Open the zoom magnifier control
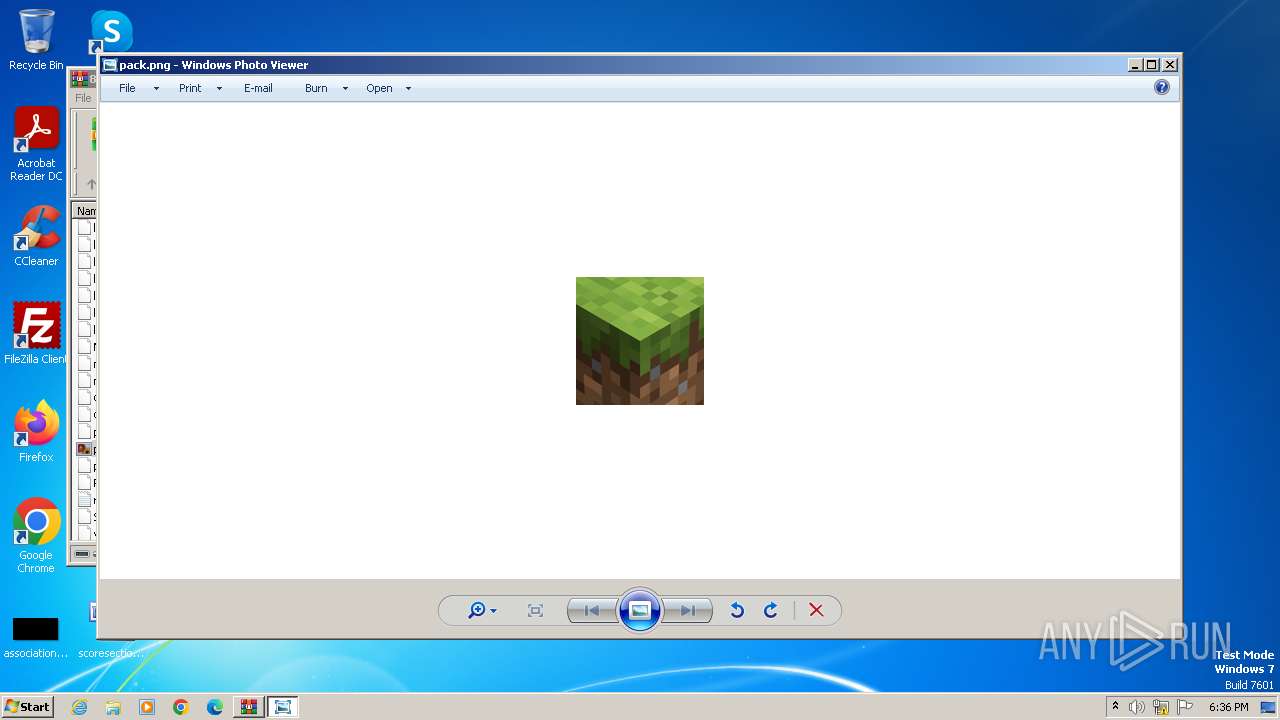Image resolution: width=1280 pixels, height=720 pixels. [482, 611]
